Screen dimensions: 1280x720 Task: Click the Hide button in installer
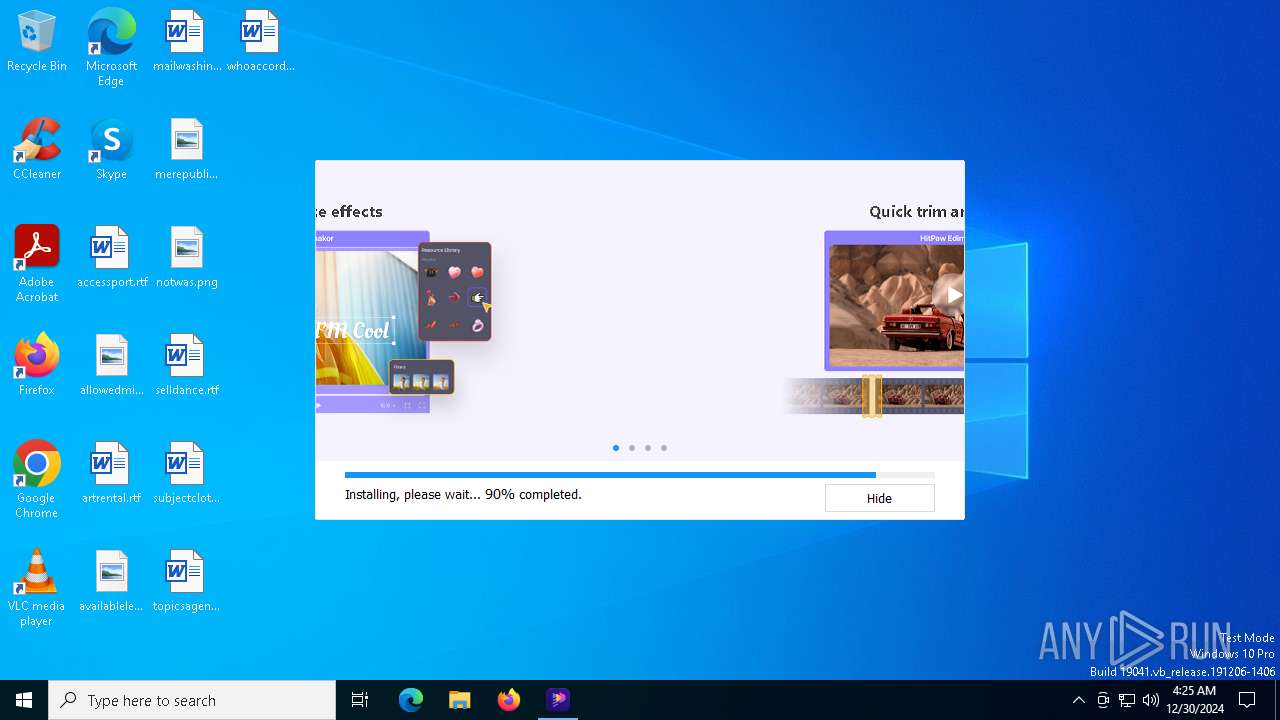[879, 498]
